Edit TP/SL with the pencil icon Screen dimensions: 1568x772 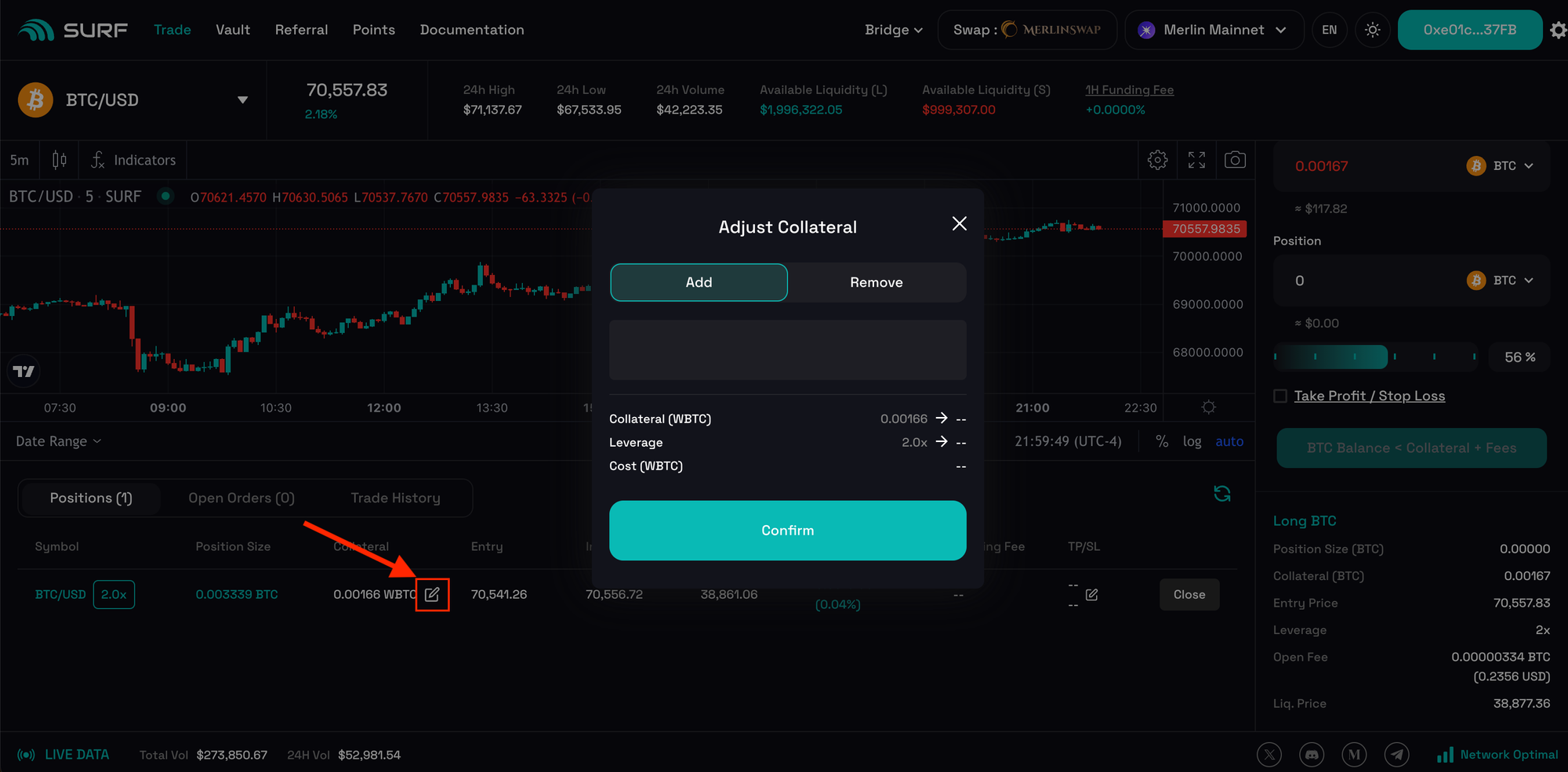1091,595
